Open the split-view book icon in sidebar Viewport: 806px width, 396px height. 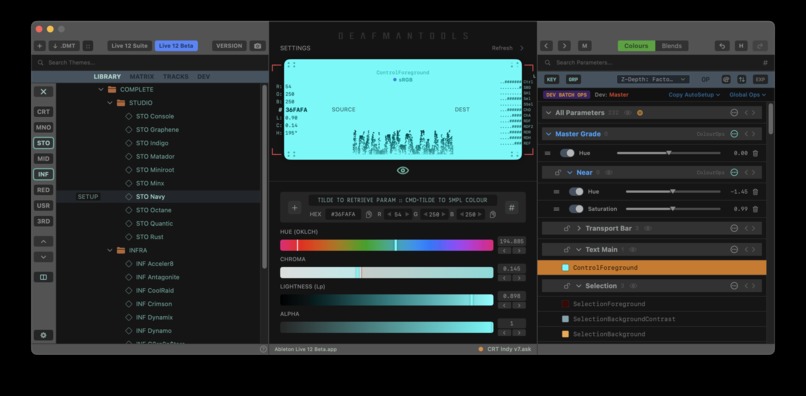tap(44, 277)
